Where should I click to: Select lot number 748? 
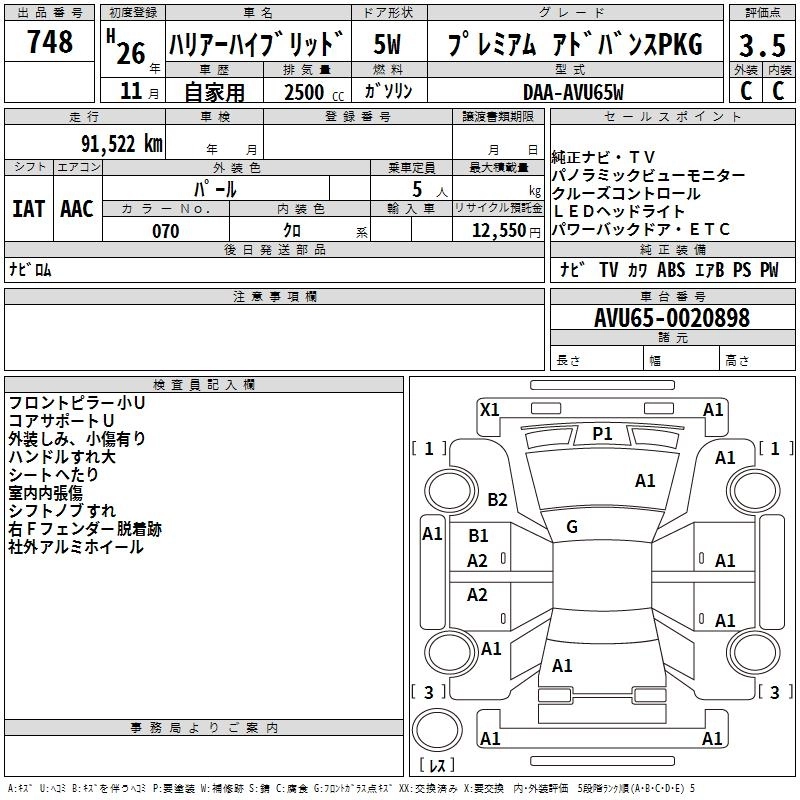pyautogui.click(x=49, y=42)
